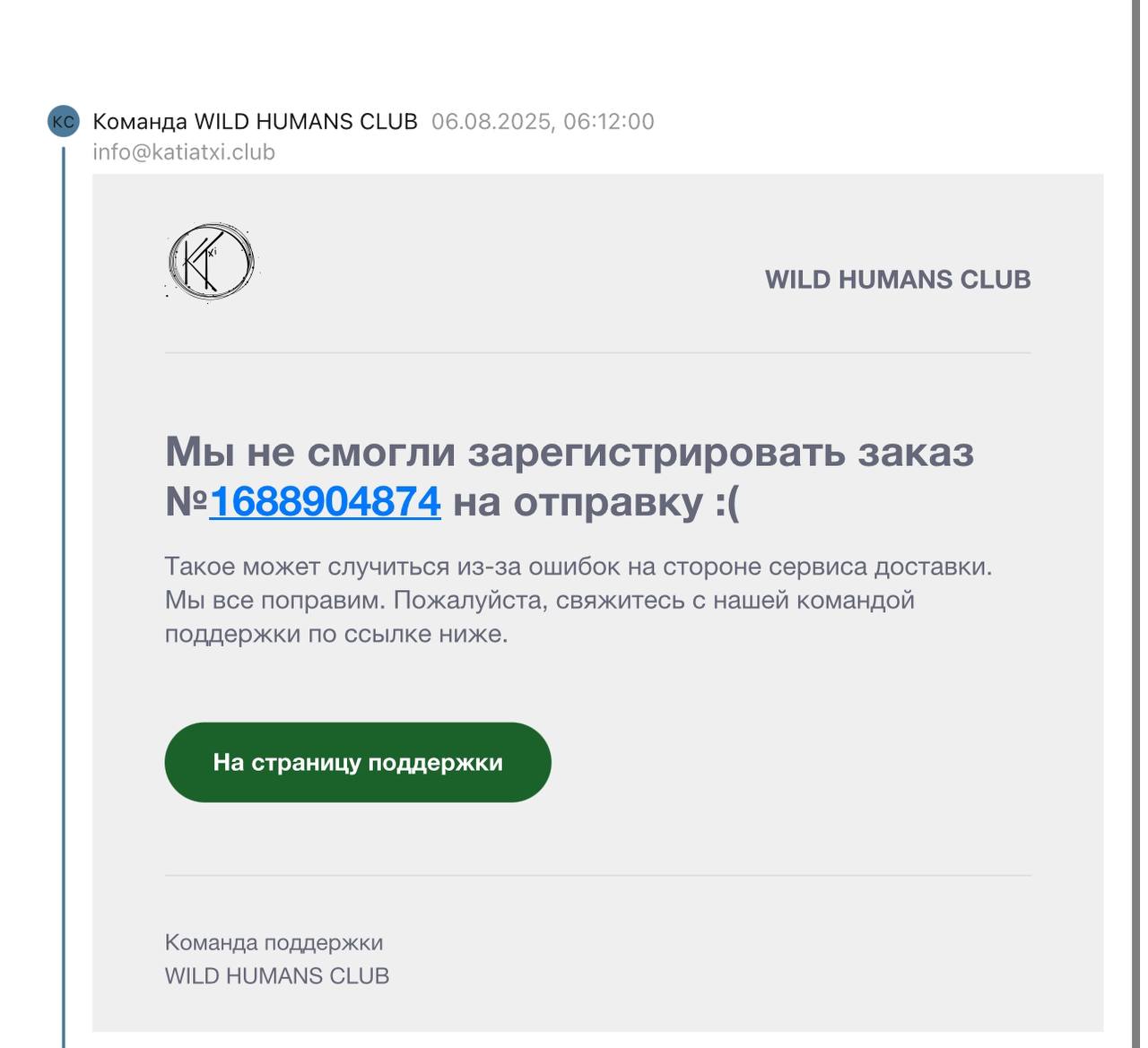The width and height of the screenshot is (1148, 1048).
Task: Click the footer line Команда поддержки
Action: click(x=274, y=943)
